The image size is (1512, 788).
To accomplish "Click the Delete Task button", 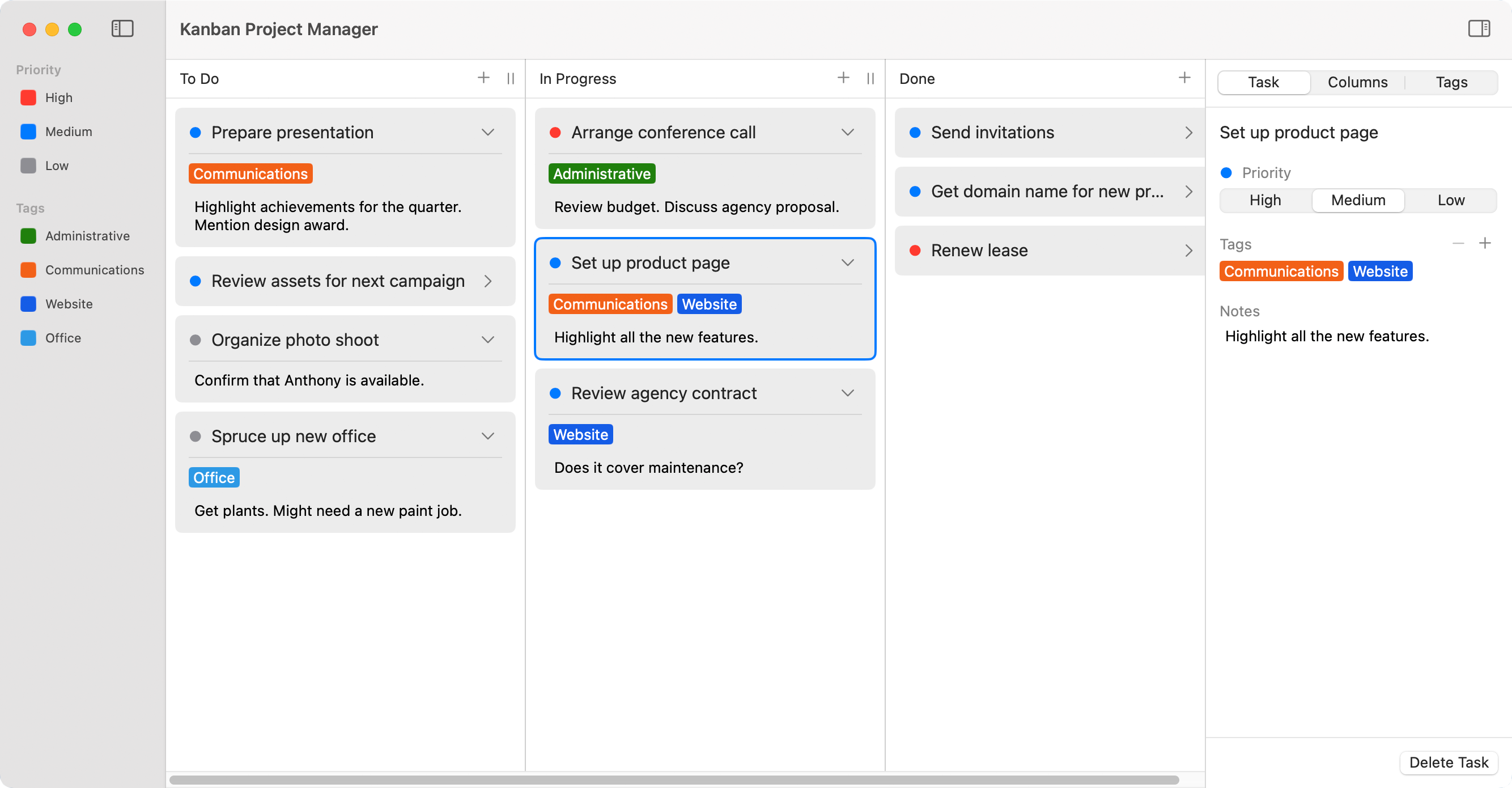I will pyautogui.click(x=1448, y=762).
